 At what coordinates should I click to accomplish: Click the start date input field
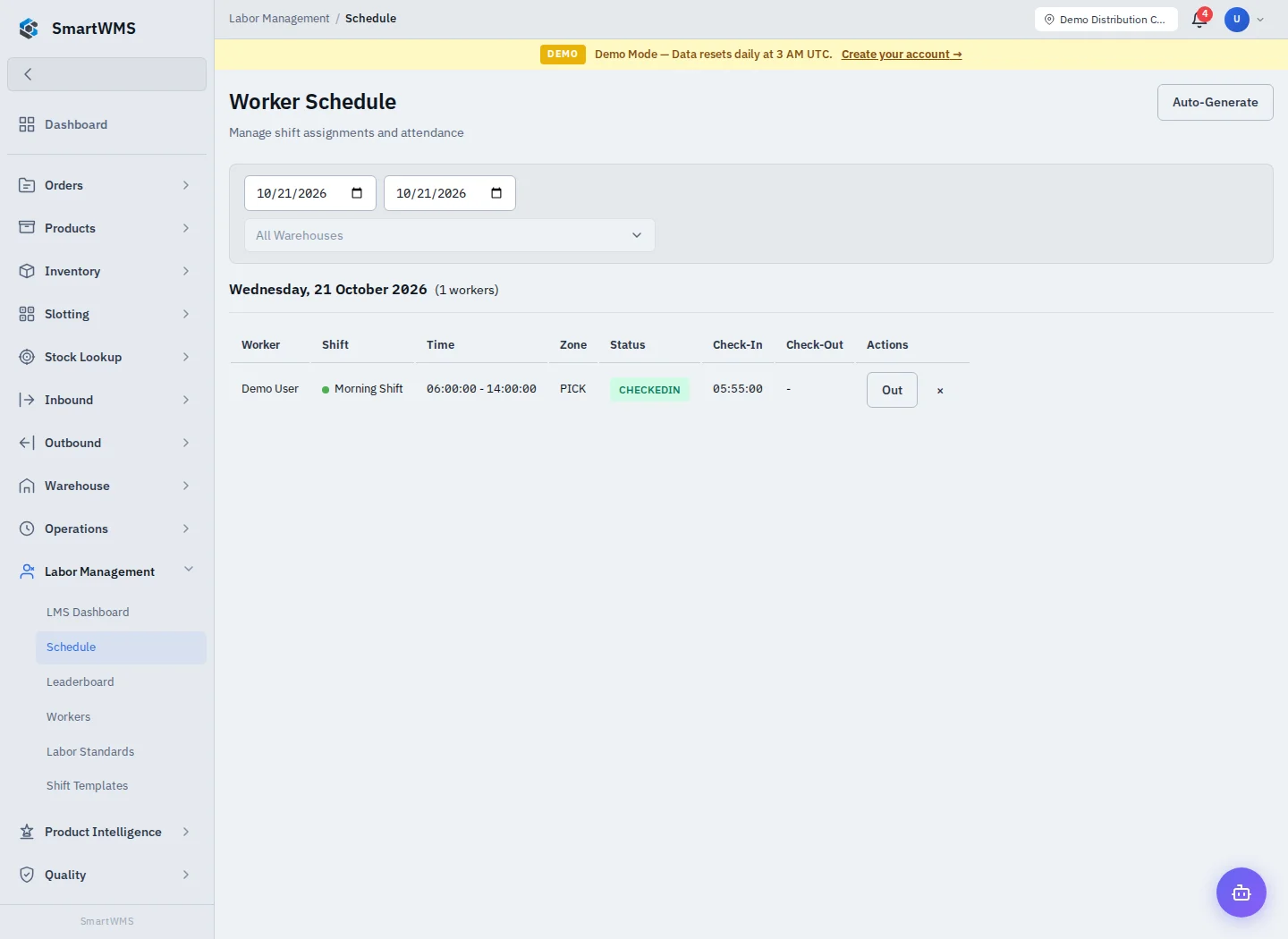[310, 193]
